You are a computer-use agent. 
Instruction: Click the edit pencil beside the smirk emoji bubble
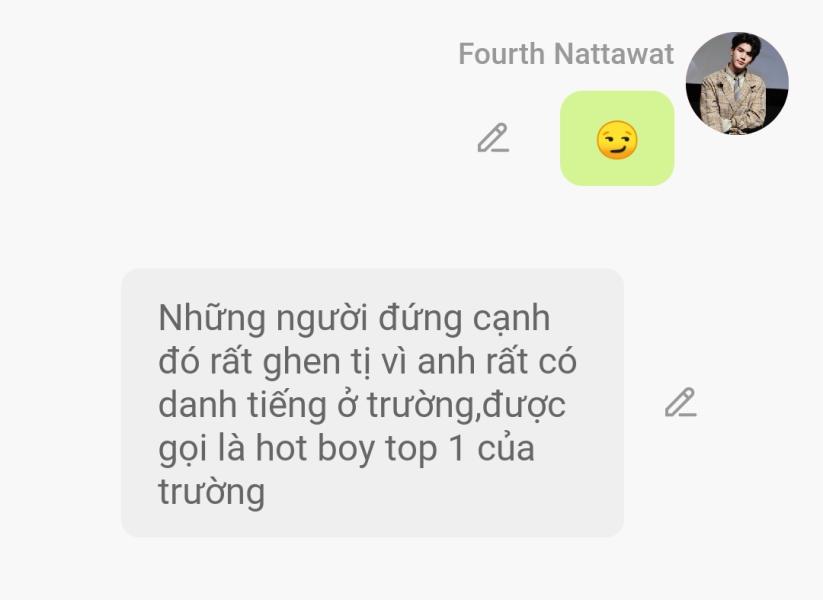click(x=493, y=138)
